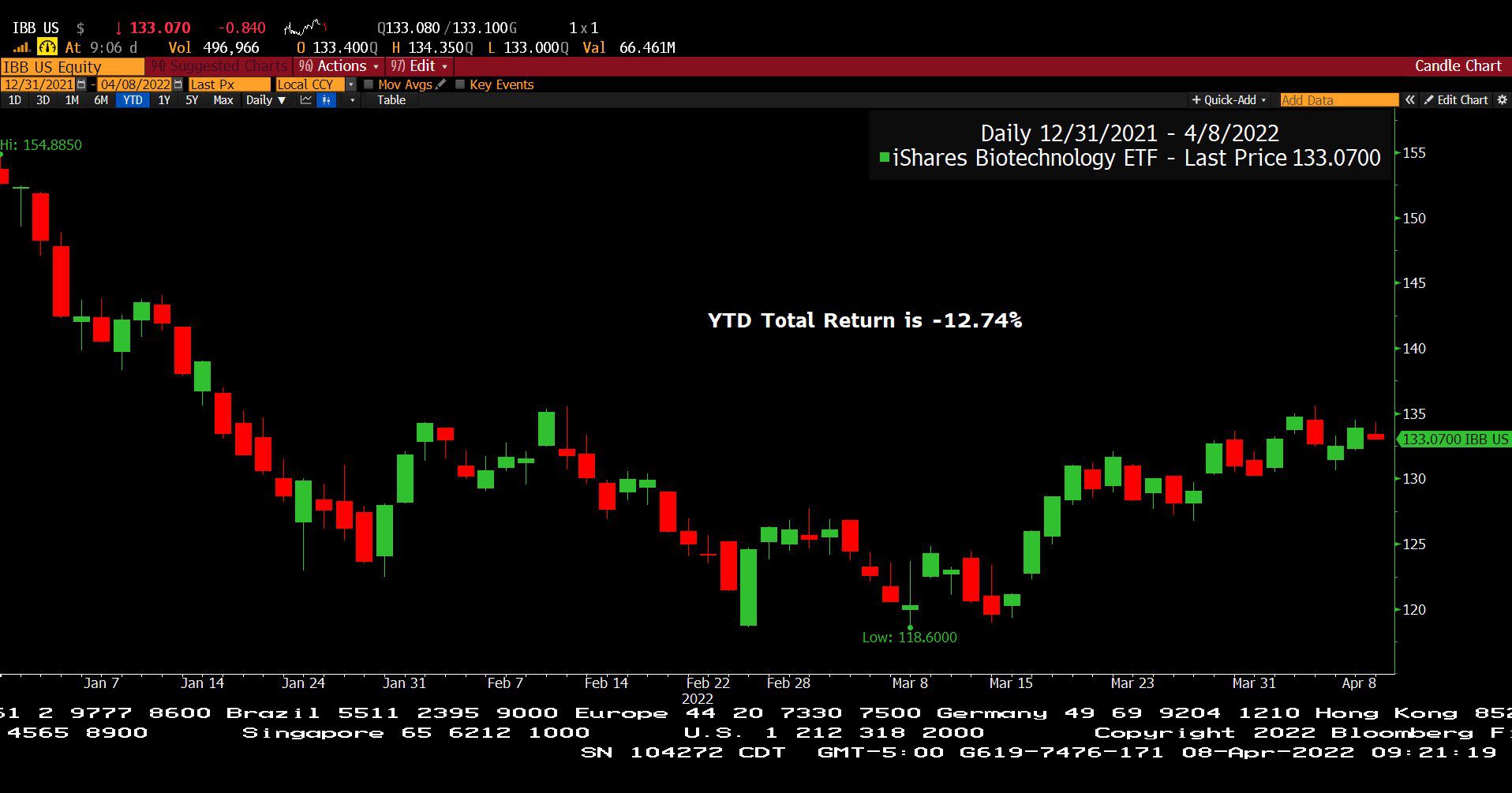Click the 140 price axis label

[x=1414, y=349]
